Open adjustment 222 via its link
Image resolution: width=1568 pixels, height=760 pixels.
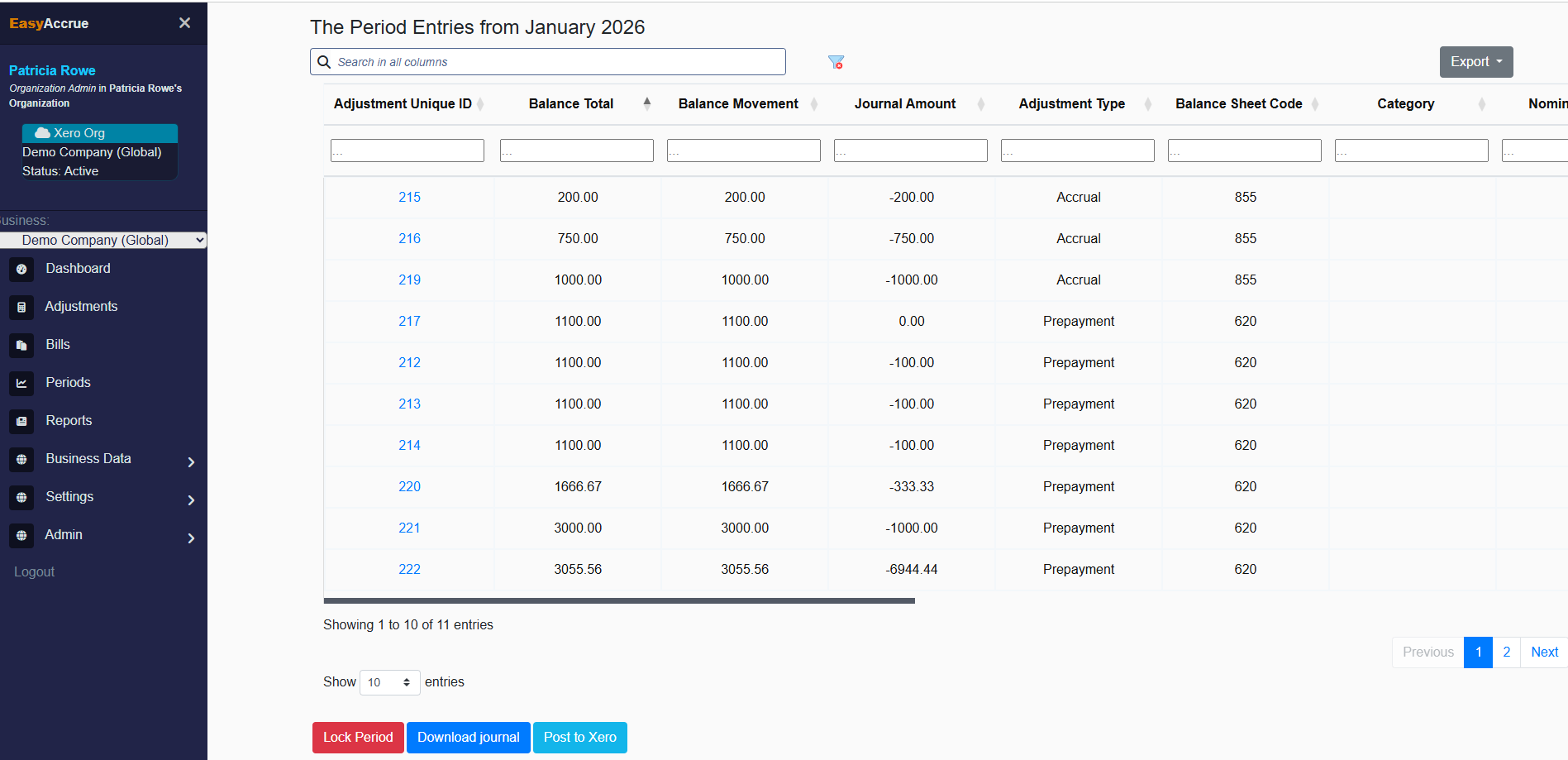coord(409,569)
